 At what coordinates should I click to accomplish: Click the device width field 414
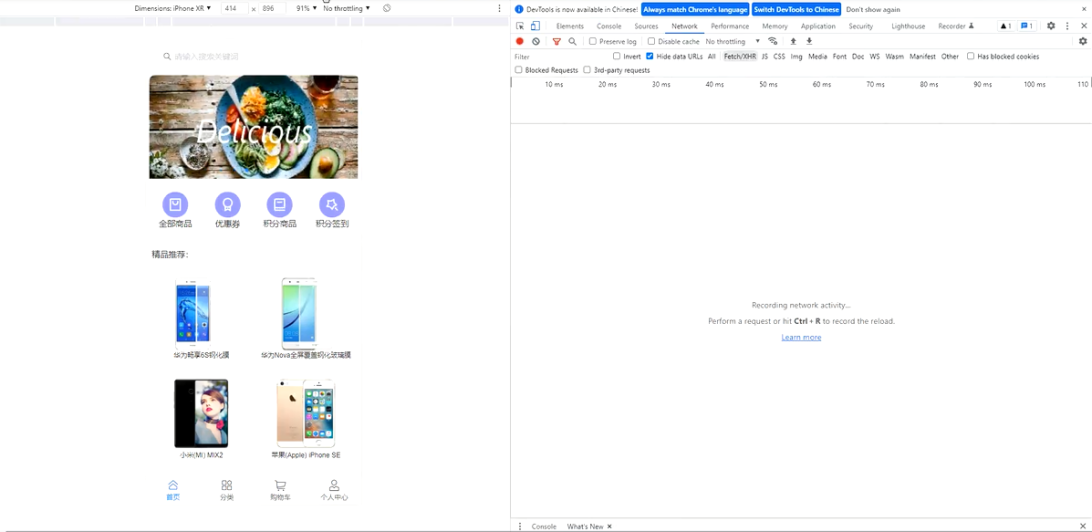pos(234,8)
